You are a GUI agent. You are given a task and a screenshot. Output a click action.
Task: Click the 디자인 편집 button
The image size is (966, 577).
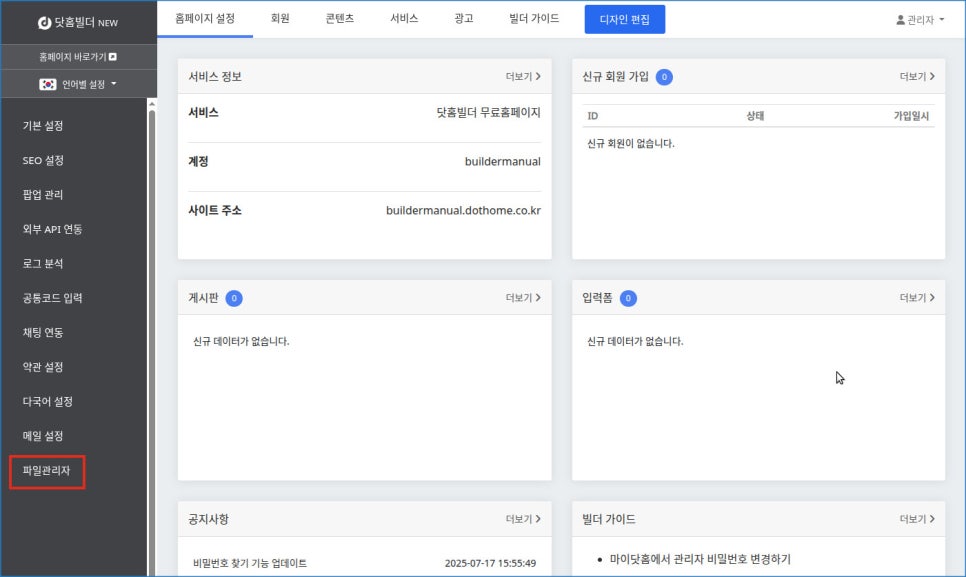coord(624,19)
